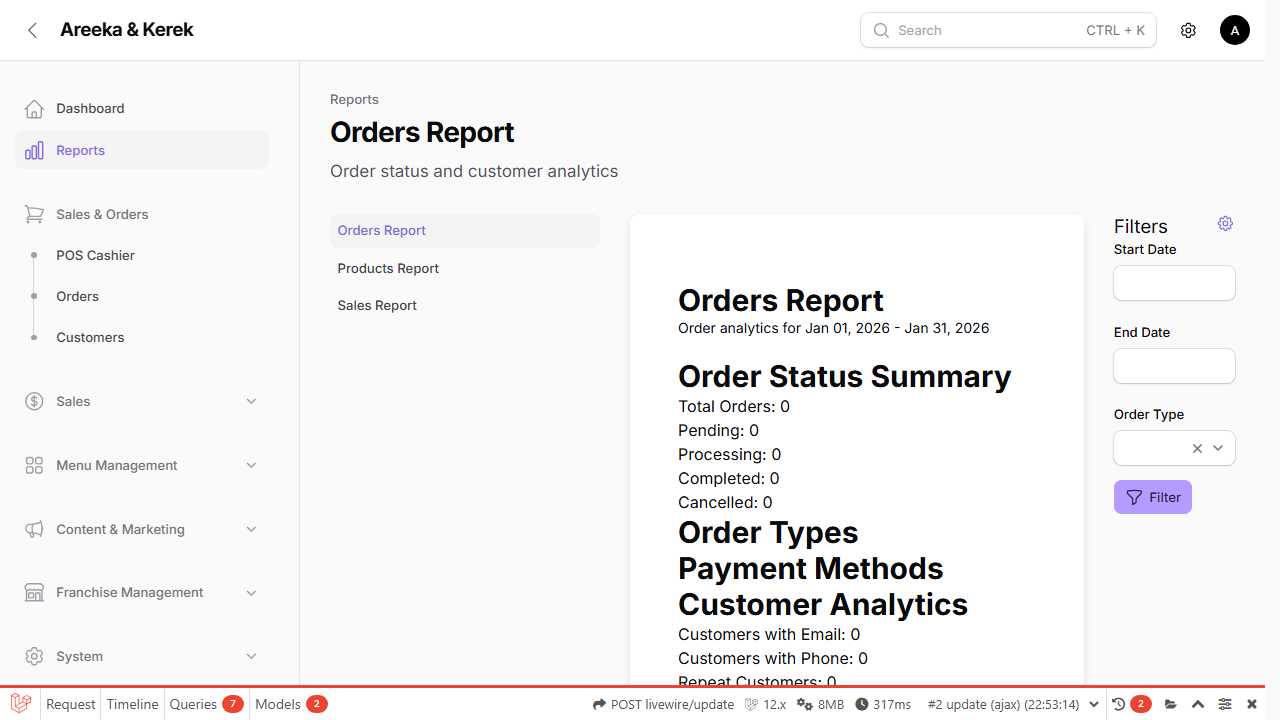This screenshot has width=1280, height=720.
Task: Open the application settings gear icon
Action: [x=1188, y=30]
